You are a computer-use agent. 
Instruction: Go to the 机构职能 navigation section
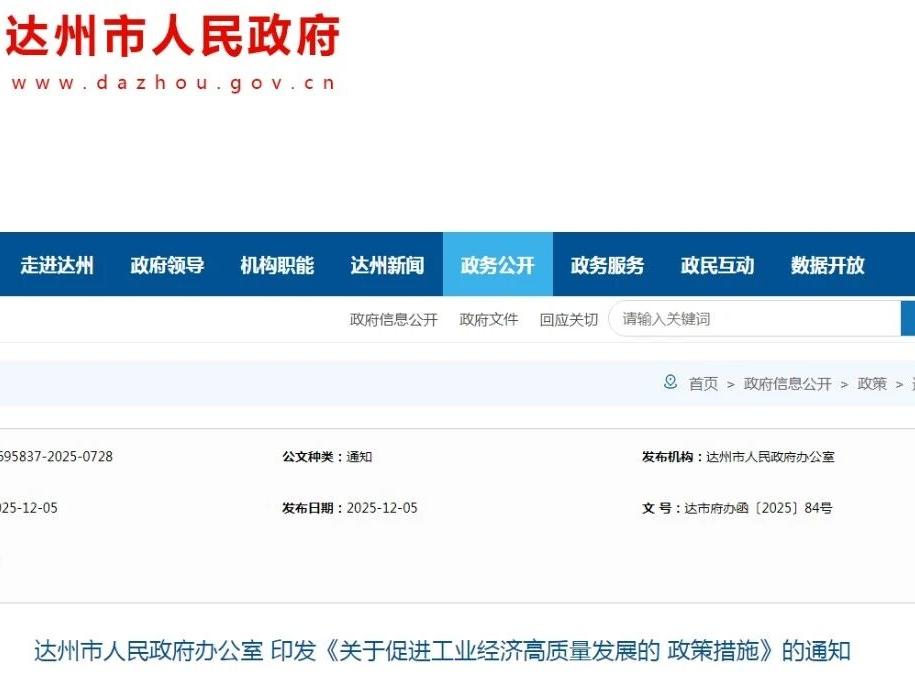[277, 265]
